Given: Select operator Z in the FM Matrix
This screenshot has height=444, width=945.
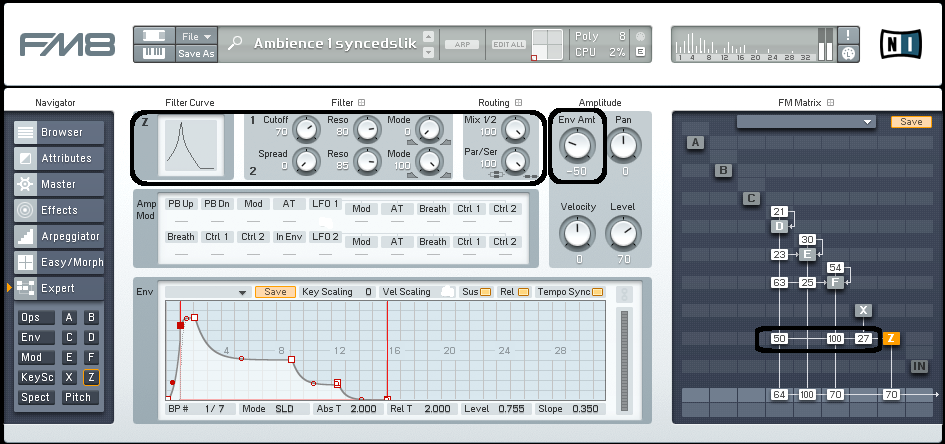Looking at the screenshot, I should point(892,339).
